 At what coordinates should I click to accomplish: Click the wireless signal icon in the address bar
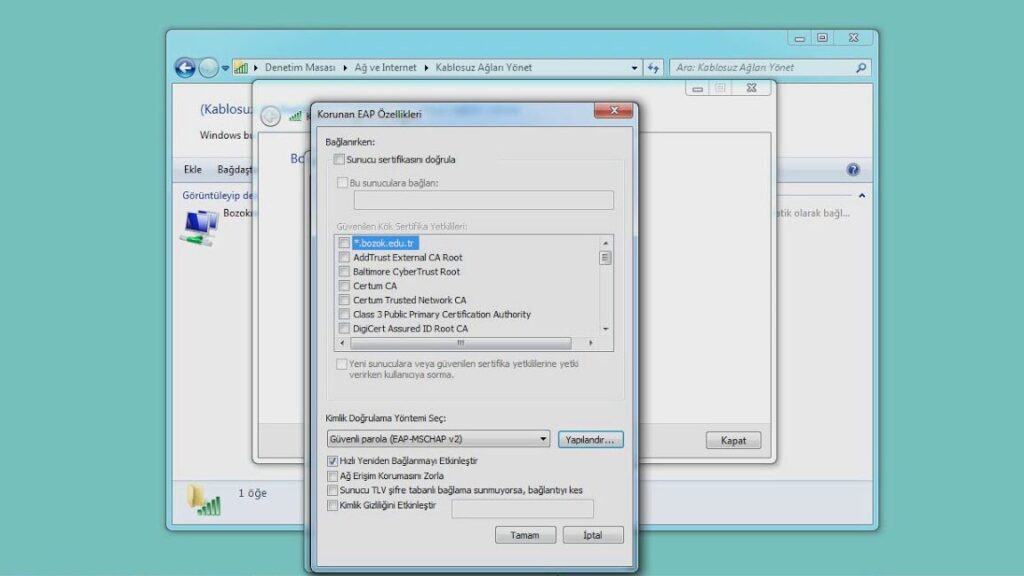click(x=240, y=67)
